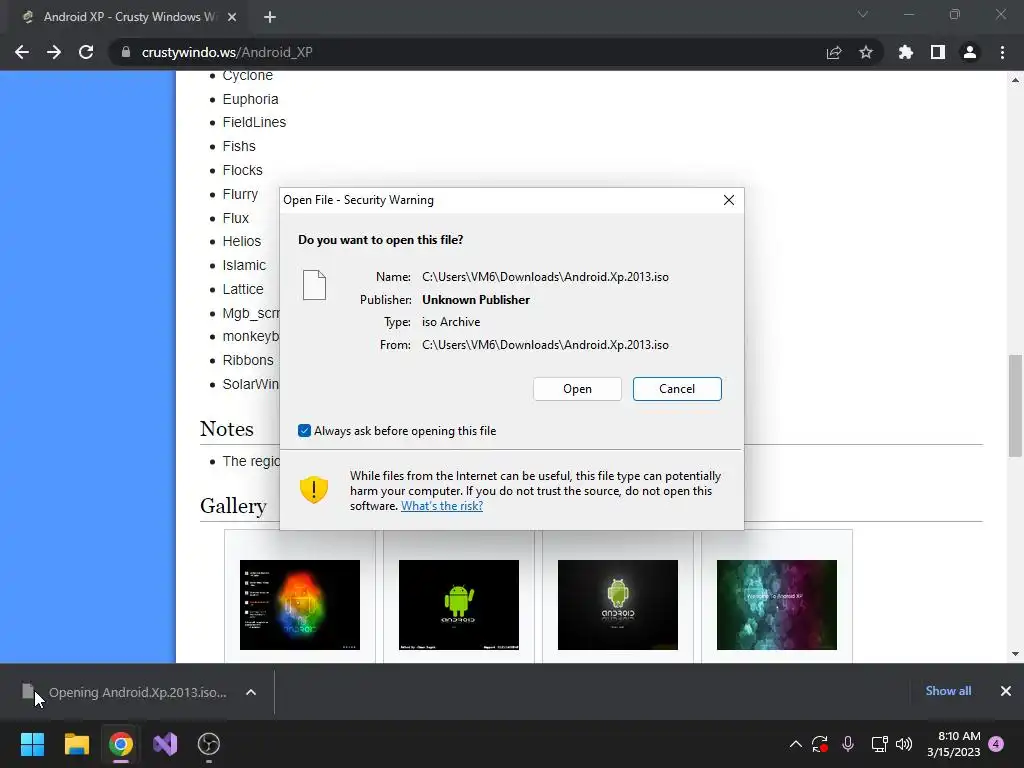Go back to the previous page
The image size is (1024, 768).
[x=22, y=52]
